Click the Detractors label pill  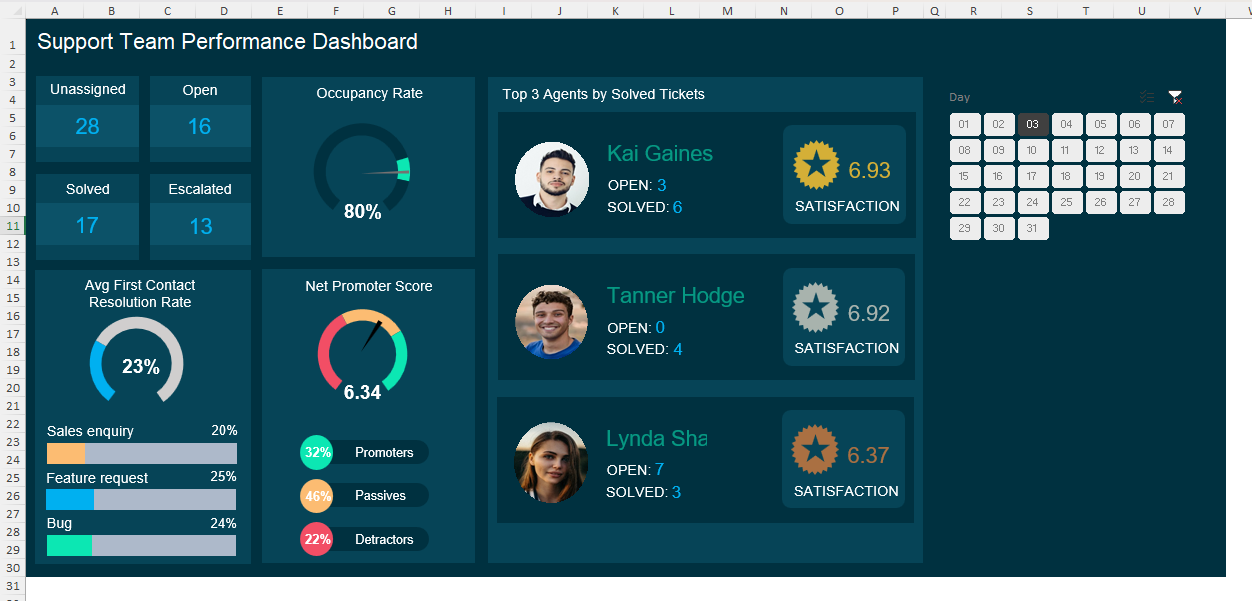click(x=384, y=539)
